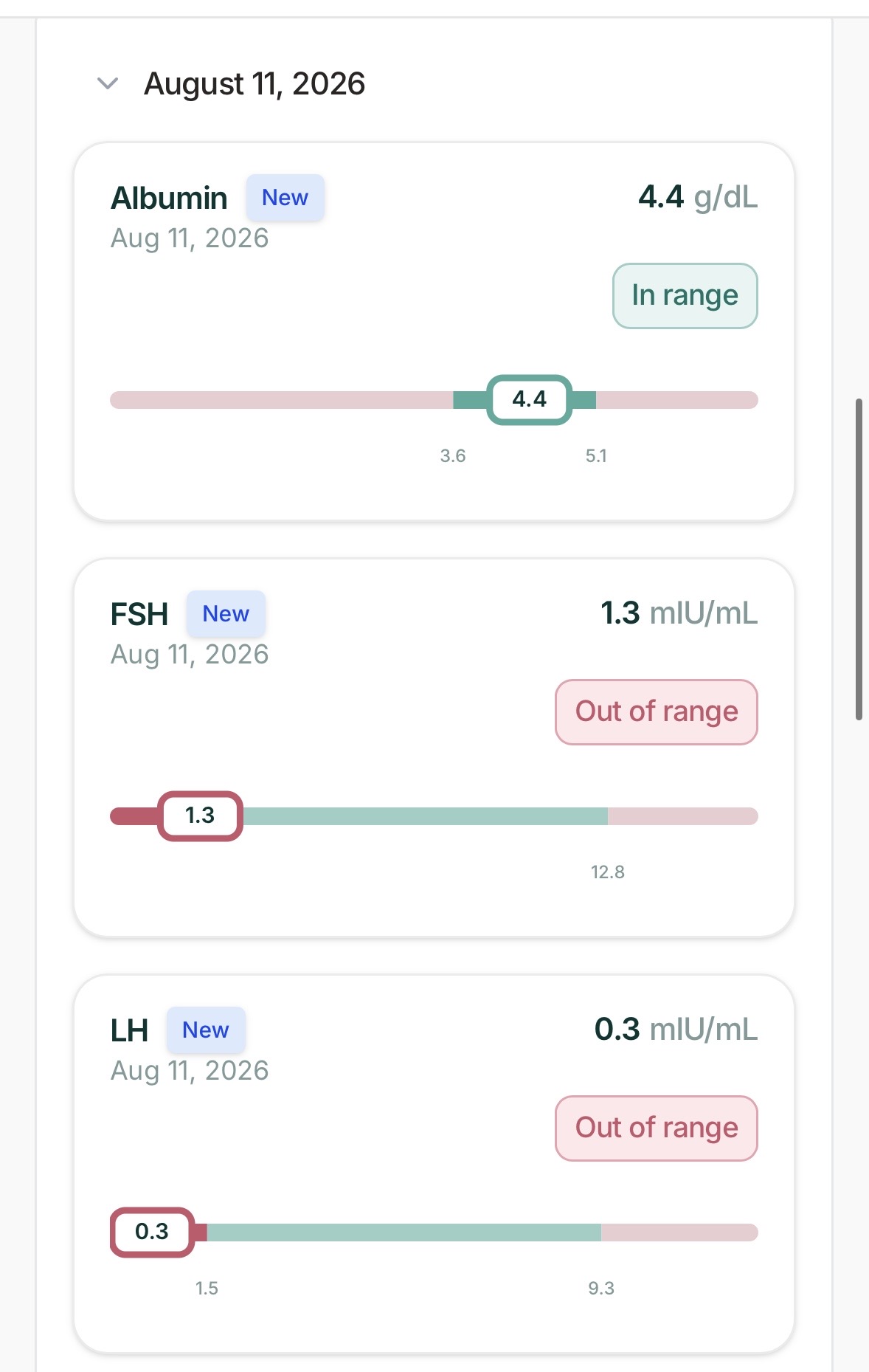
Task: Click the LH 0.3 mIU/mL value
Action: (x=676, y=1030)
